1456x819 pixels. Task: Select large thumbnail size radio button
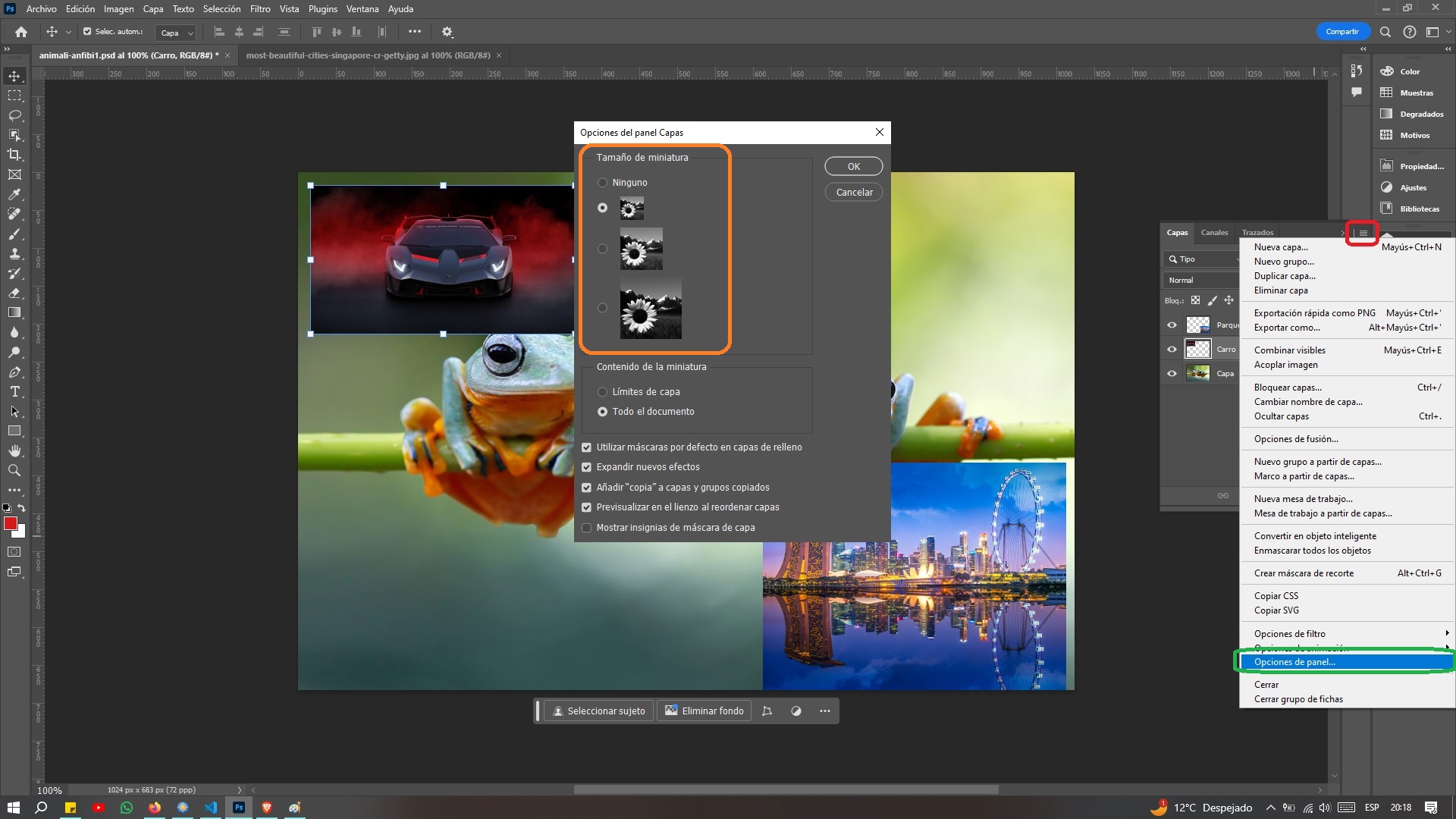[x=601, y=307]
